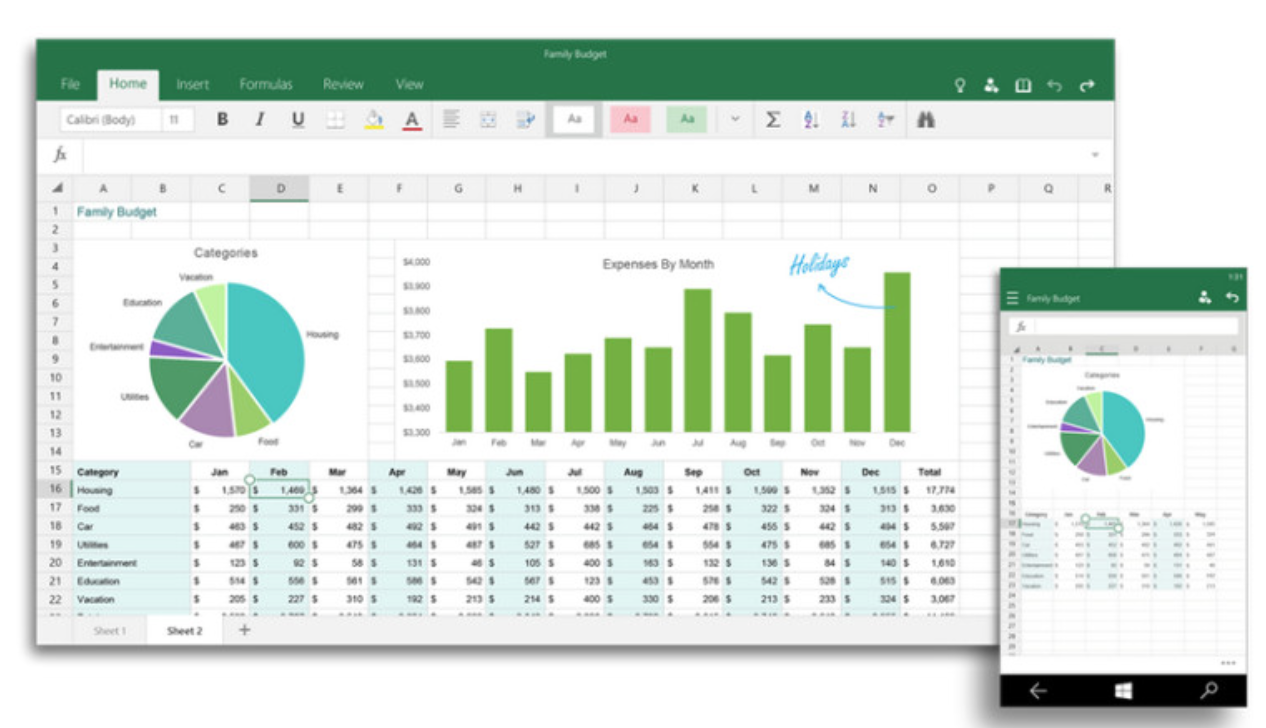
Task: Click the AutoSum sigma icon
Action: pyautogui.click(x=773, y=120)
